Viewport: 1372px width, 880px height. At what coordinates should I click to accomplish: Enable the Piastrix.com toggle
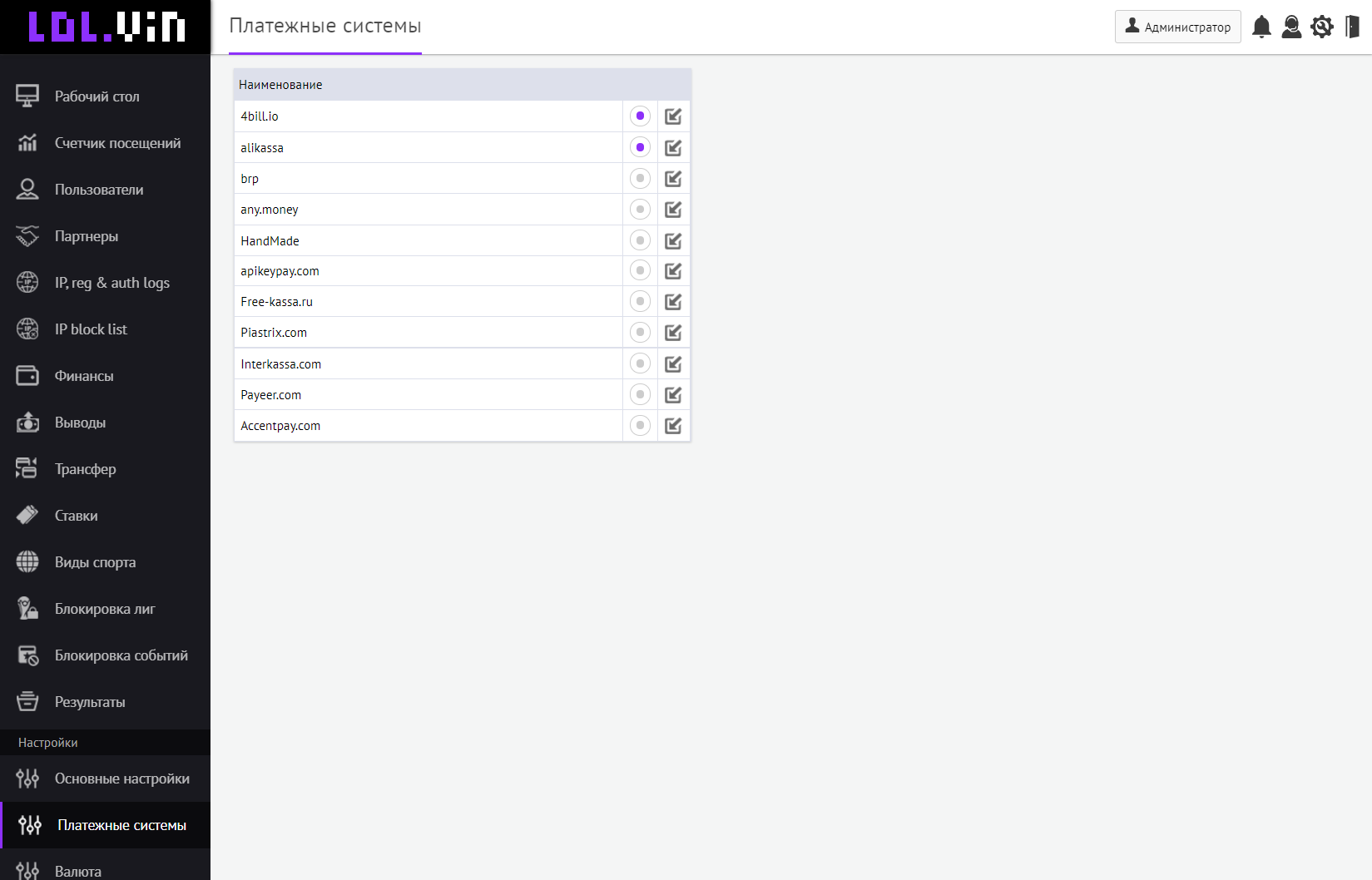click(x=640, y=333)
